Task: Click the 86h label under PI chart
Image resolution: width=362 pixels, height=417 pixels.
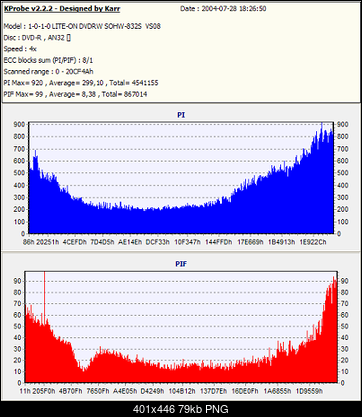Action: (x=29, y=242)
